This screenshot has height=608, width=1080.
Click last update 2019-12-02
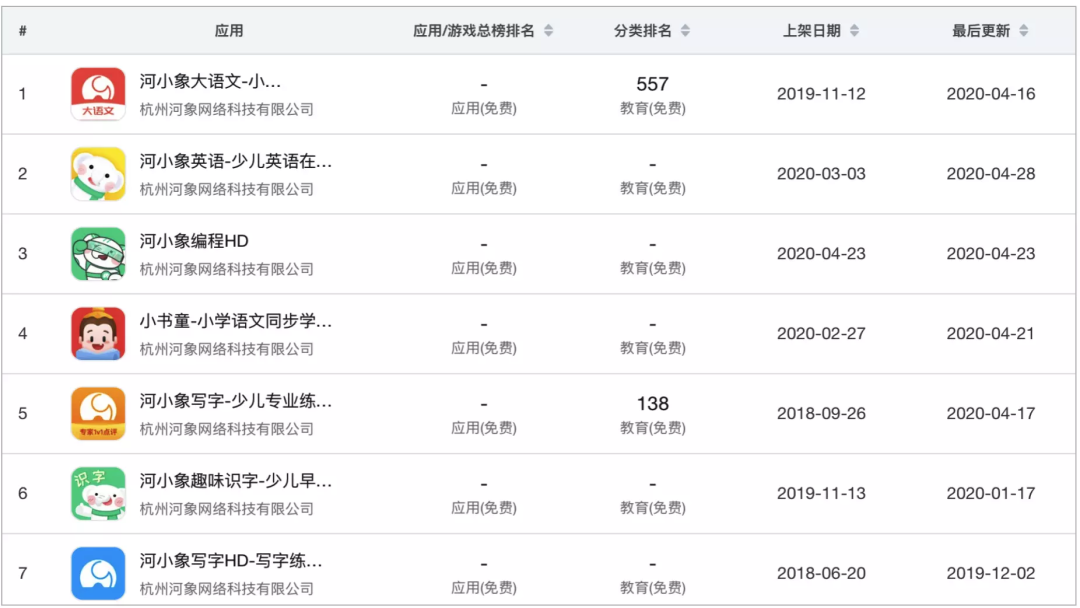tap(990, 573)
